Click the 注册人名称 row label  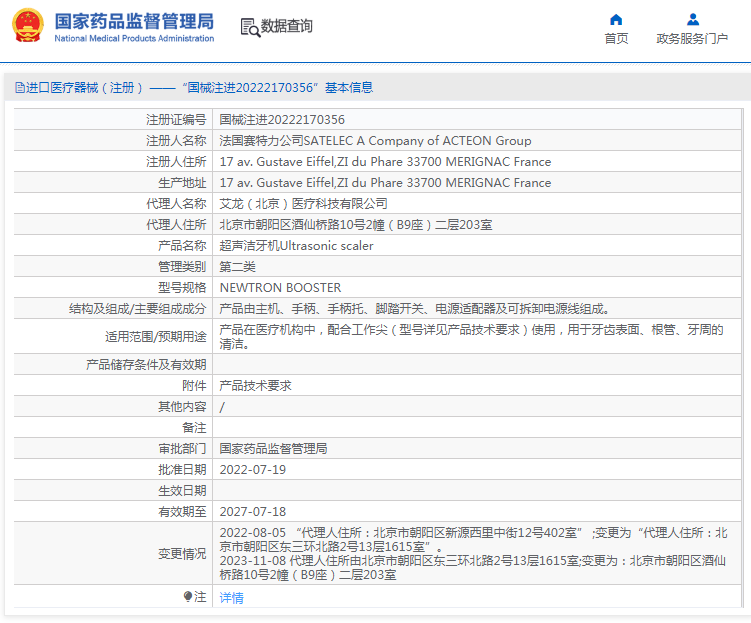tap(176, 140)
